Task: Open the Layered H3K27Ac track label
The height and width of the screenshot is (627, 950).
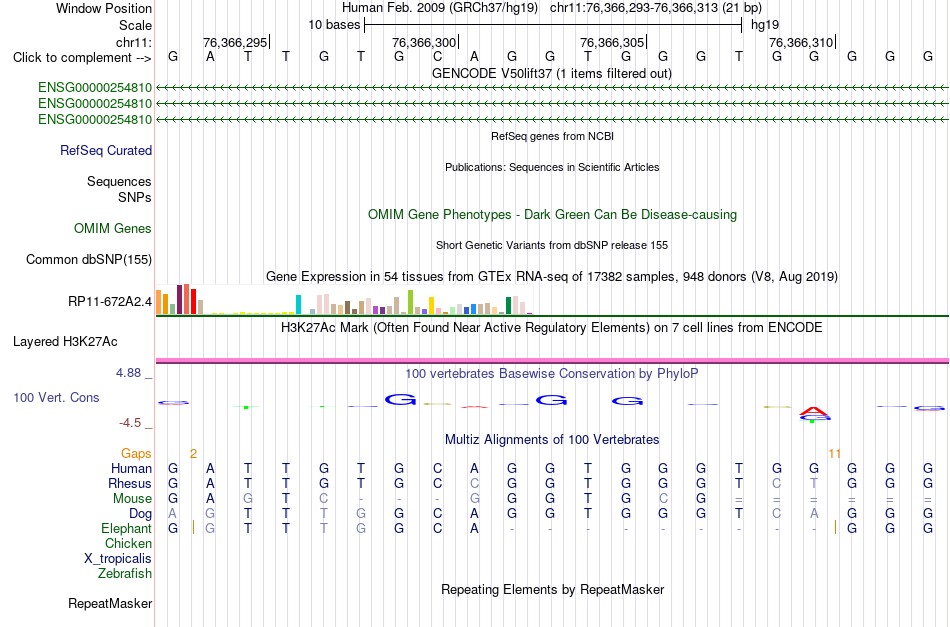Action: point(65,342)
